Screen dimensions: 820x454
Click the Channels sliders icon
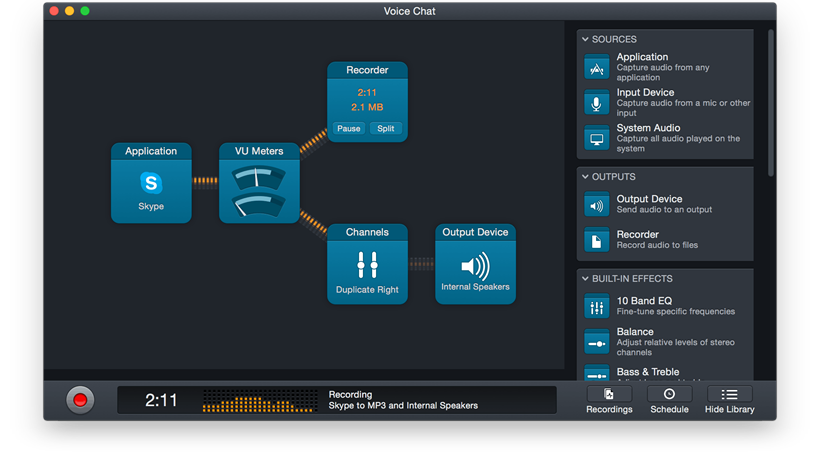pyautogui.click(x=367, y=265)
